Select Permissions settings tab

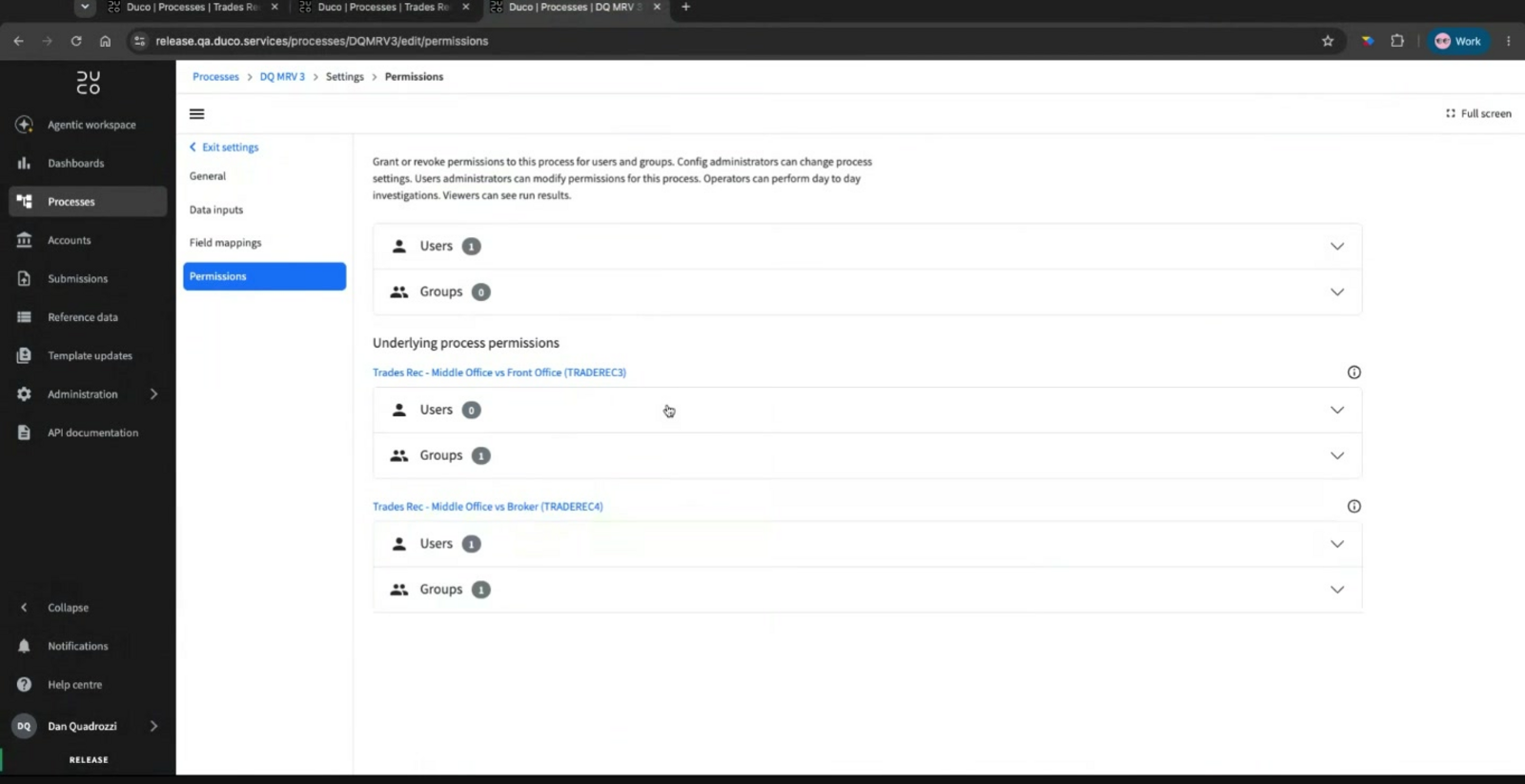pyautogui.click(x=265, y=276)
